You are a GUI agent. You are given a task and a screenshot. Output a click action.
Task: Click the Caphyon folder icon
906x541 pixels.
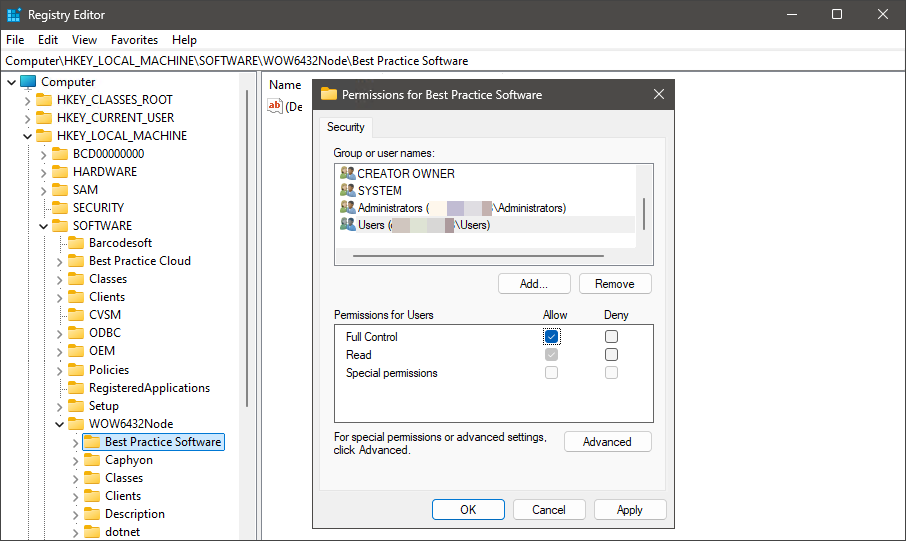click(92, 460)
